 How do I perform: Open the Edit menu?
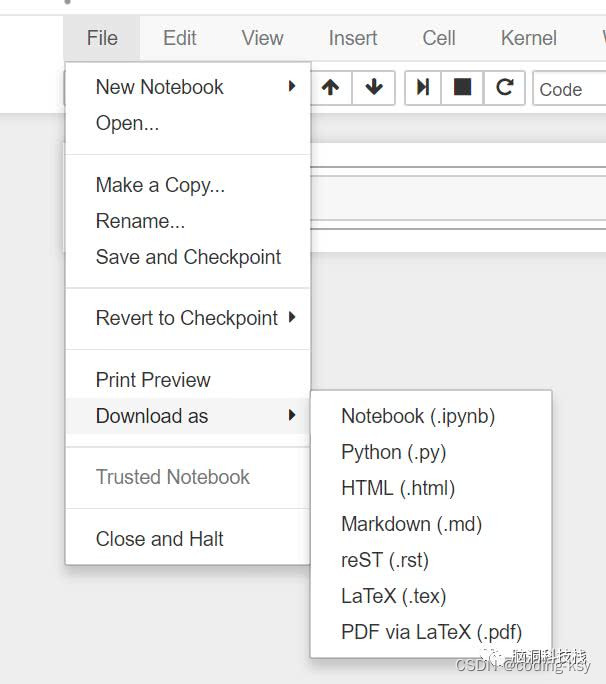(179, 38)
